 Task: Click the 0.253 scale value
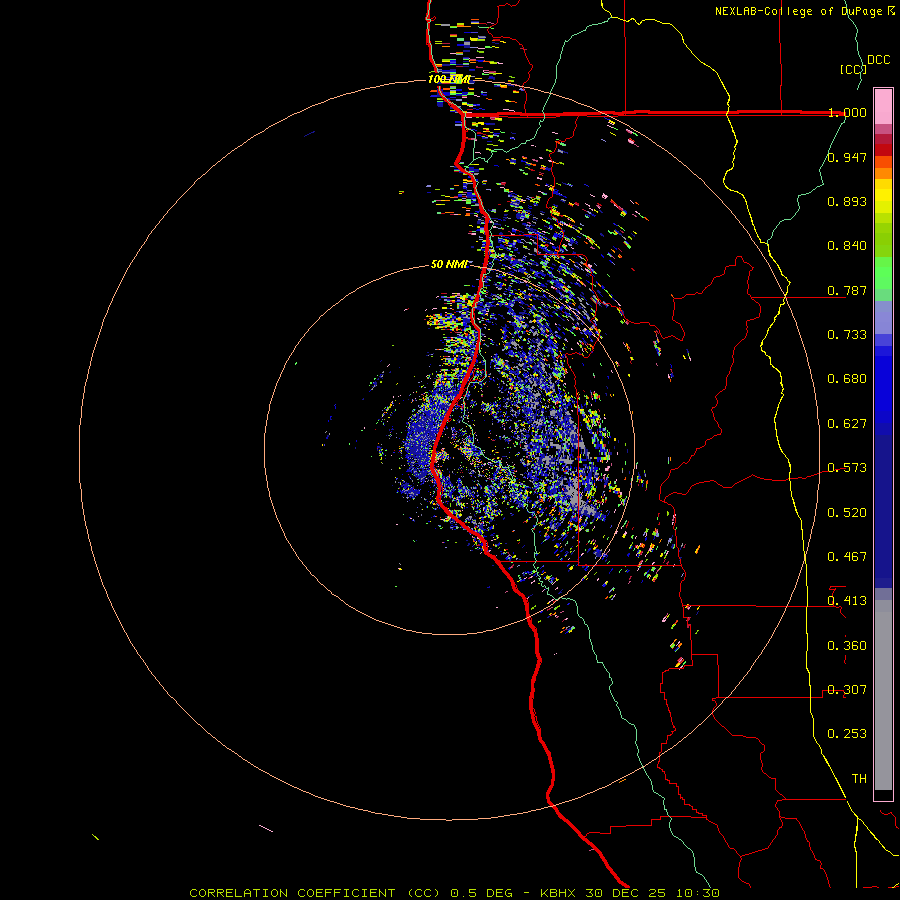pos(847,734)
